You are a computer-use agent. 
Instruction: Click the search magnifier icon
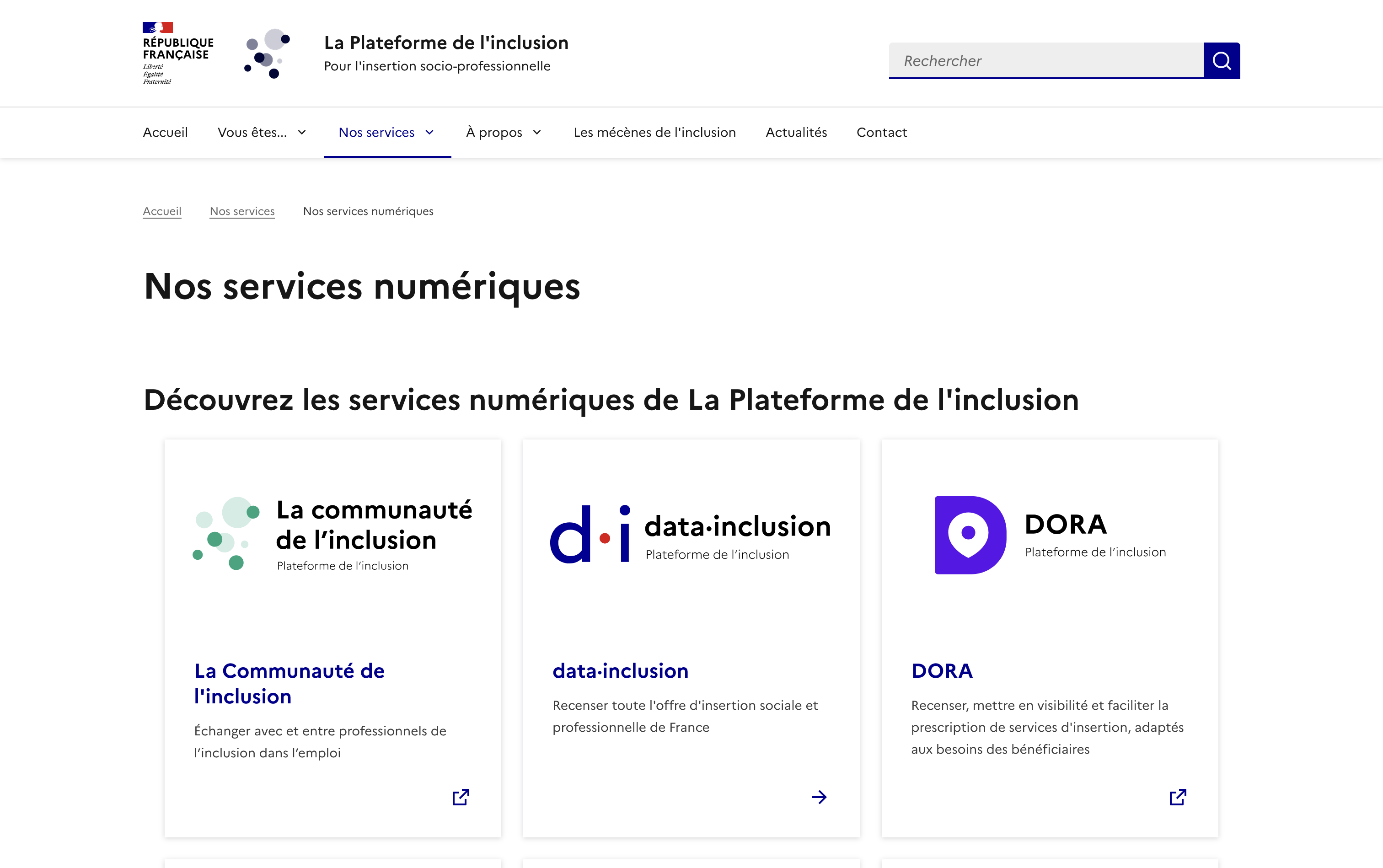click(x=1222, y=60)
